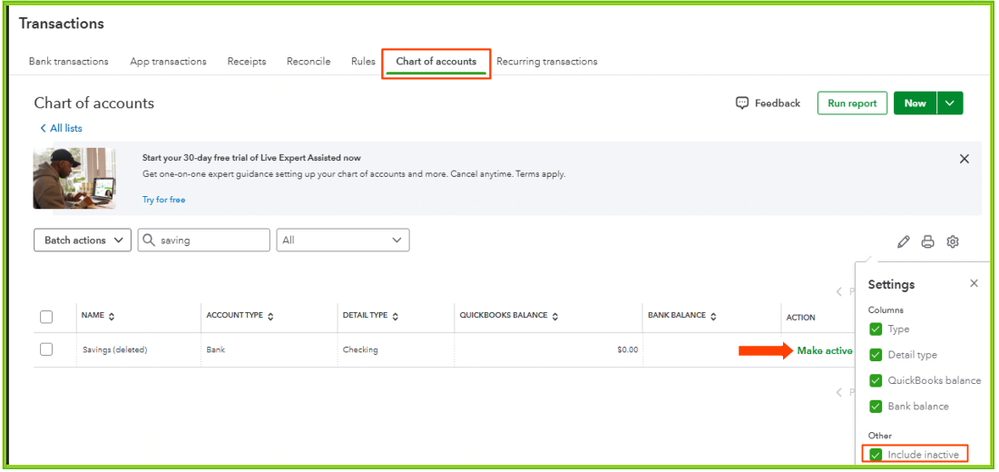This screenshot has width=999, height=472.
Task: Click the New account button
Action: [x=915, y=103]
